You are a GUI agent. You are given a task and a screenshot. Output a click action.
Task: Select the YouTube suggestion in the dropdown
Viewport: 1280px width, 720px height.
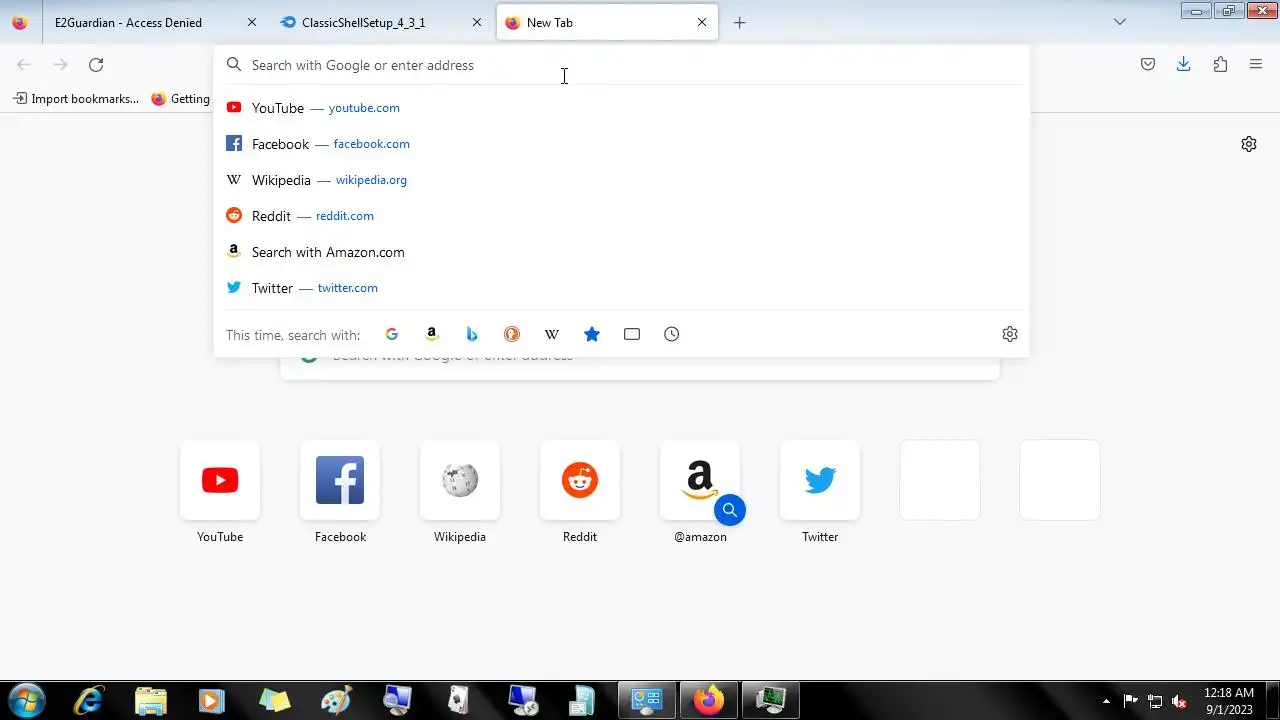[621, 108]
